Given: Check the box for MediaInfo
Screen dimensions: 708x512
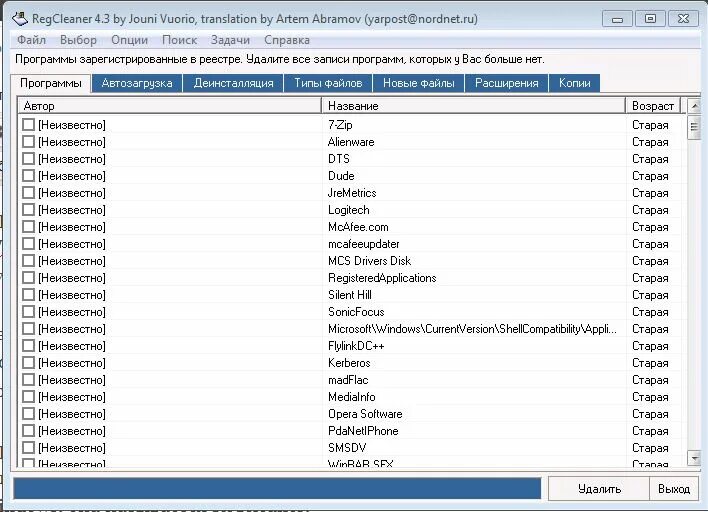Looking at the screenshot, I should pyautogui.click(x=28, y=397).
